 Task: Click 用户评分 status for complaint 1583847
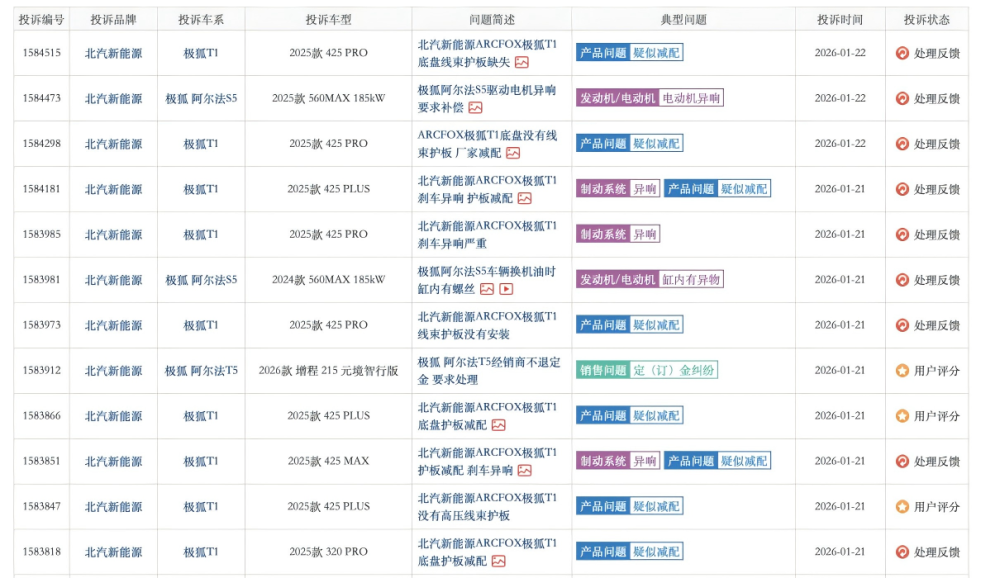tap(936, 507)
